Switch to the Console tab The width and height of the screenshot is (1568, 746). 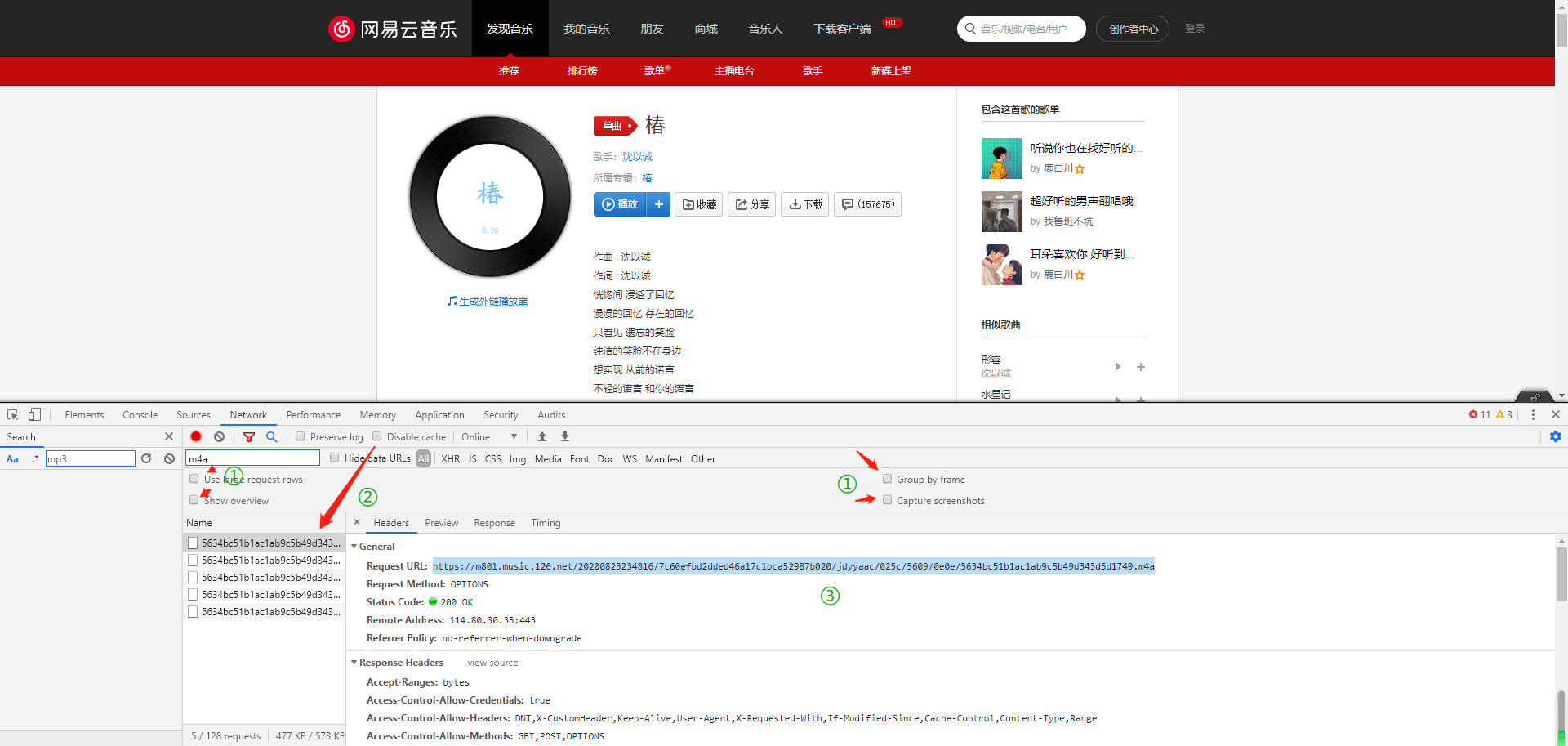[x=140, y=414]
